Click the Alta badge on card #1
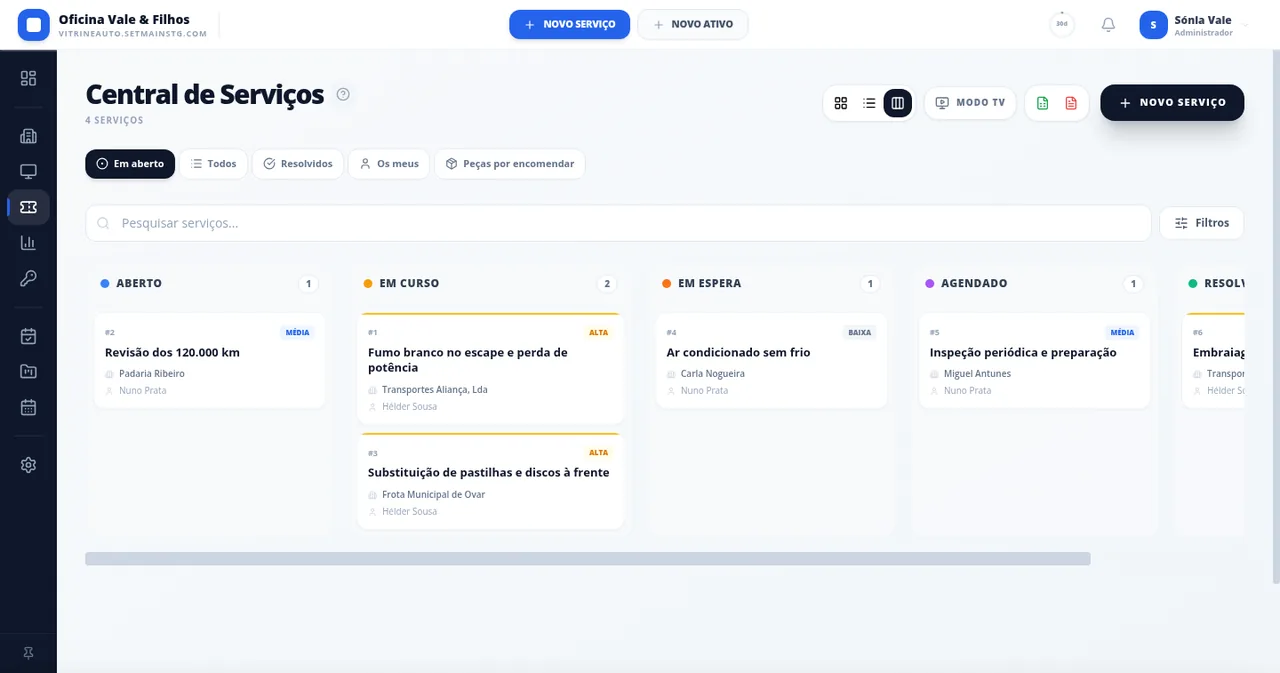The height and width of the screenshot is (673, 1280). (x=598, y=333)
